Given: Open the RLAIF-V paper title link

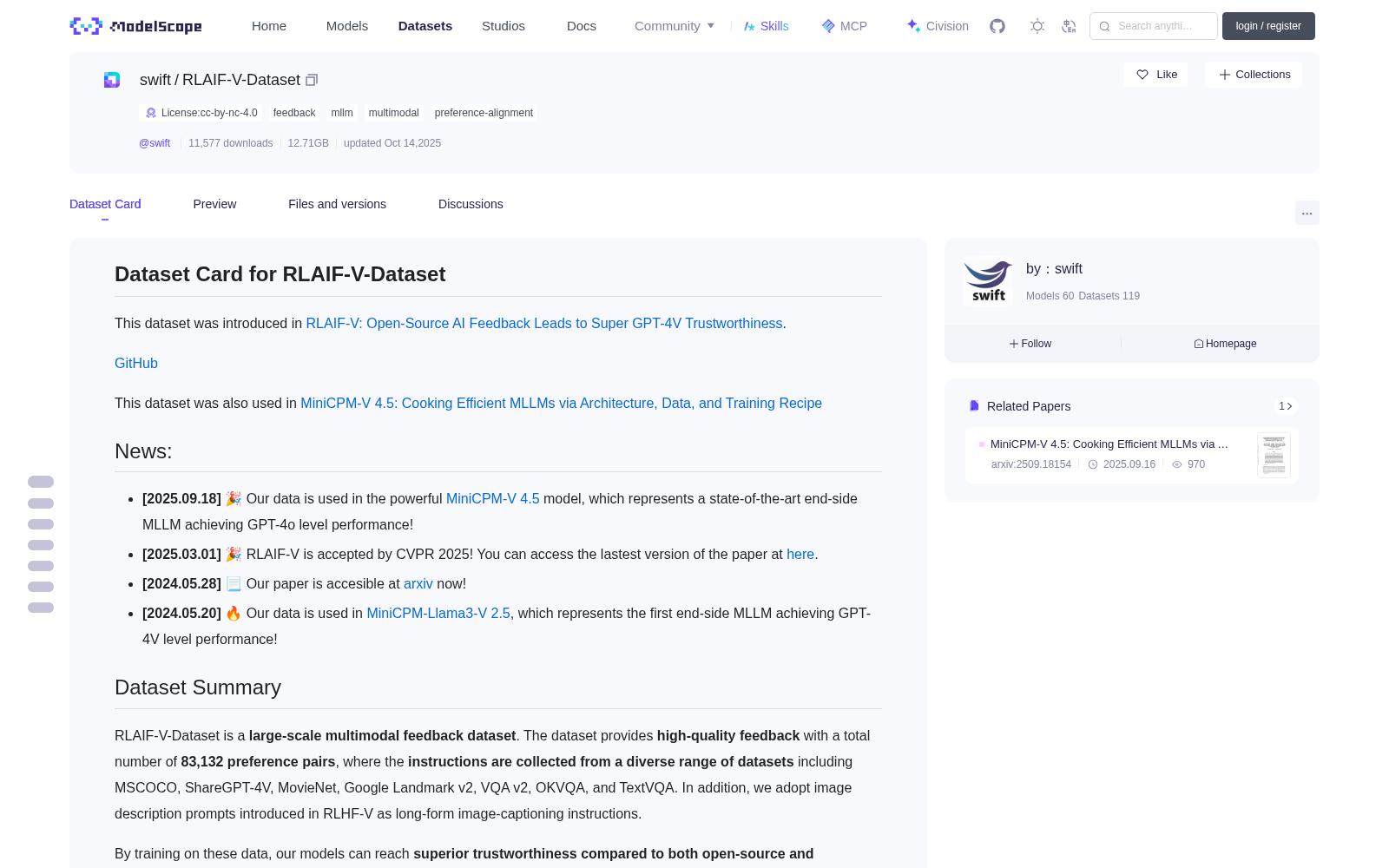Looking at the screenshot, I should pos(544,323).
